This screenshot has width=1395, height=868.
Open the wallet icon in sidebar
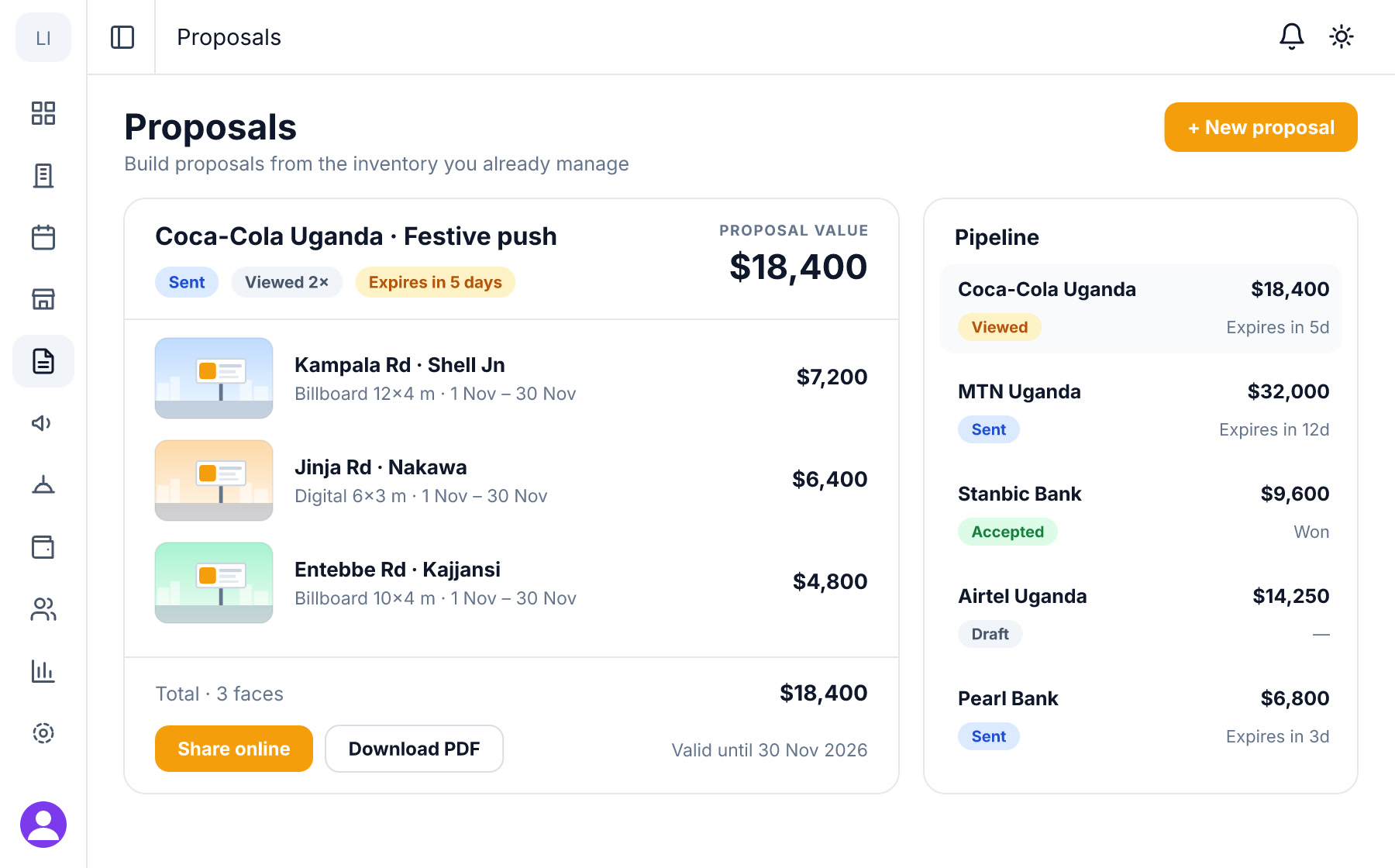pos(43,547)
